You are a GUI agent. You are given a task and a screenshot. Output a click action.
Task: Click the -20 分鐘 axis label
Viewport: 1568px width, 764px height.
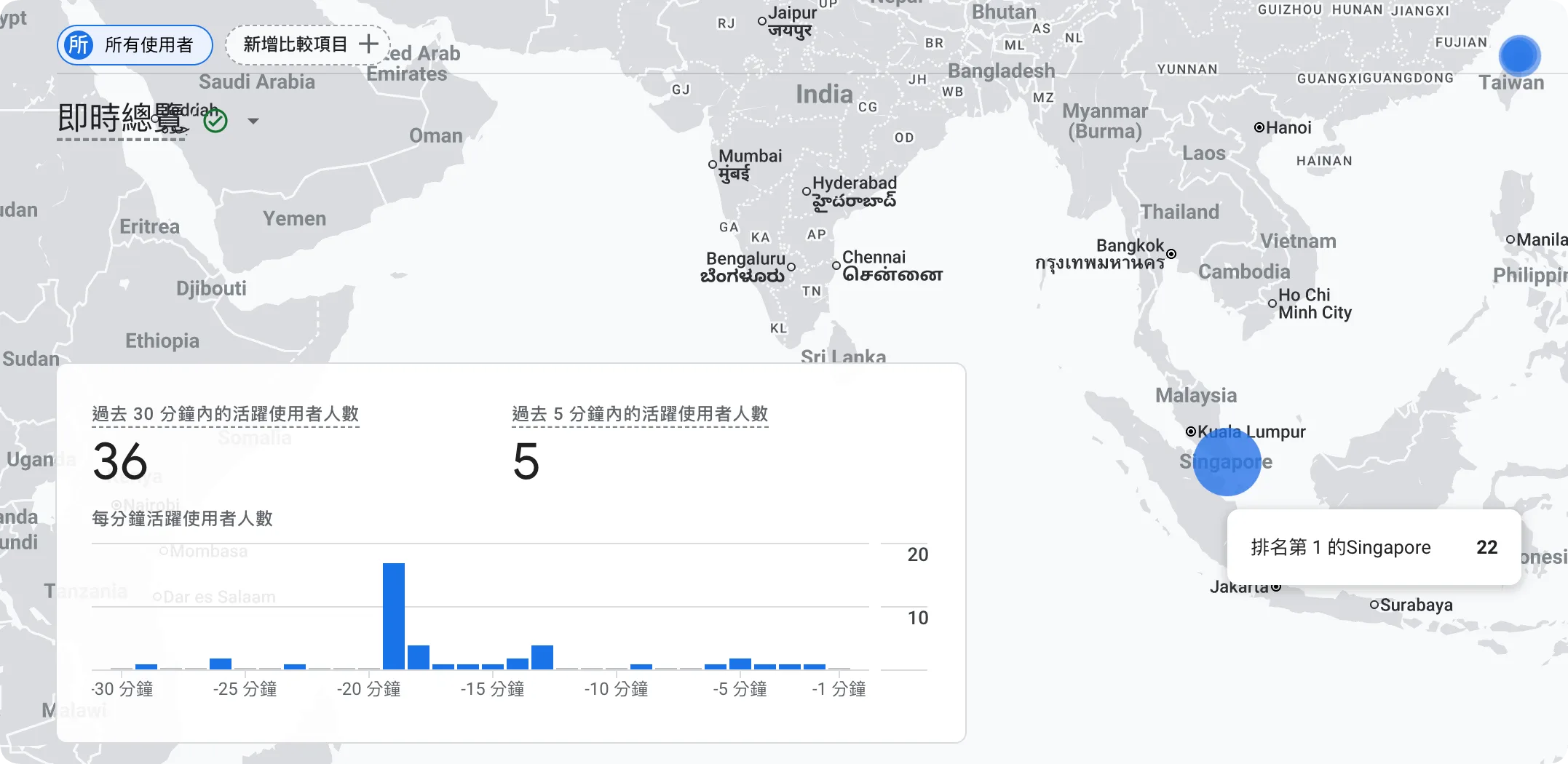click(x=369, y=689)
